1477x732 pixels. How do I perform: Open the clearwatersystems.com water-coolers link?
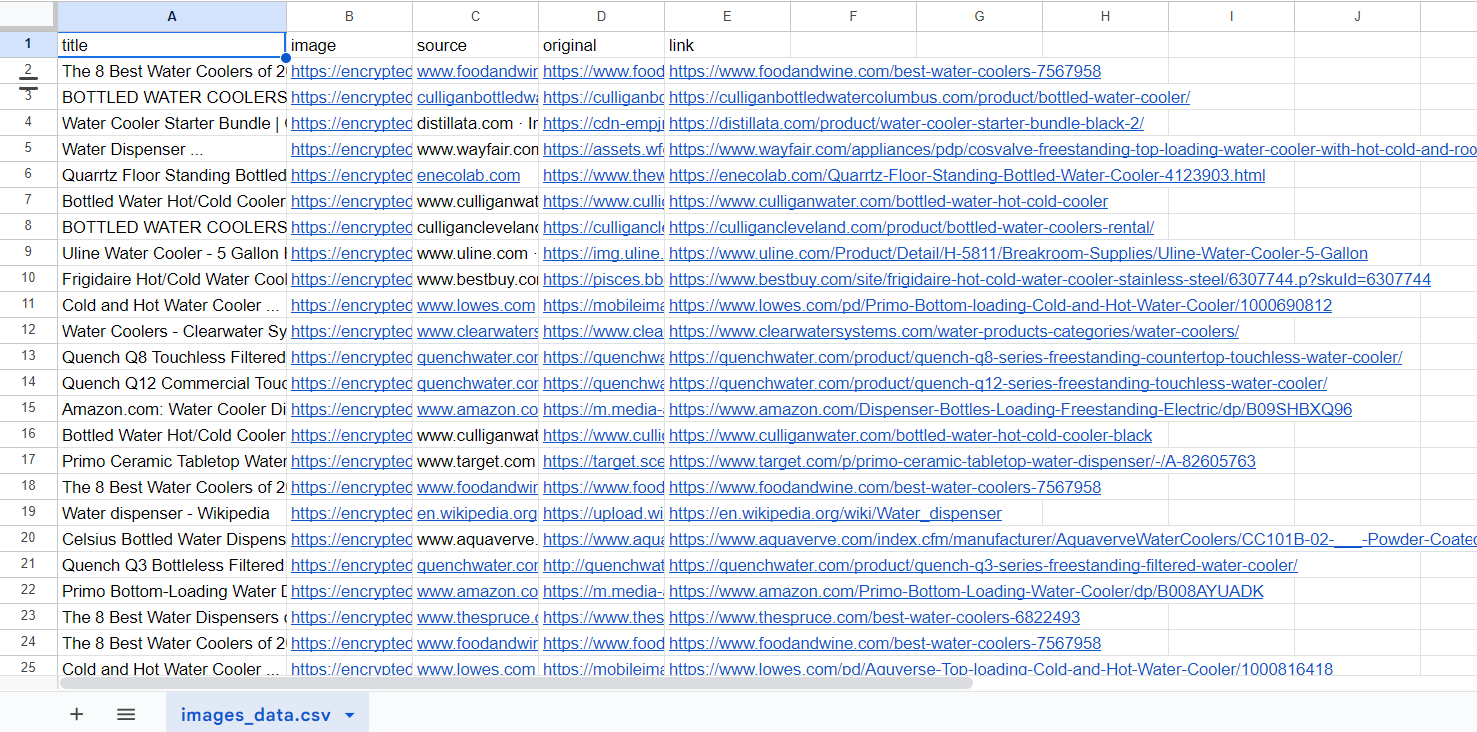(954, 331)
